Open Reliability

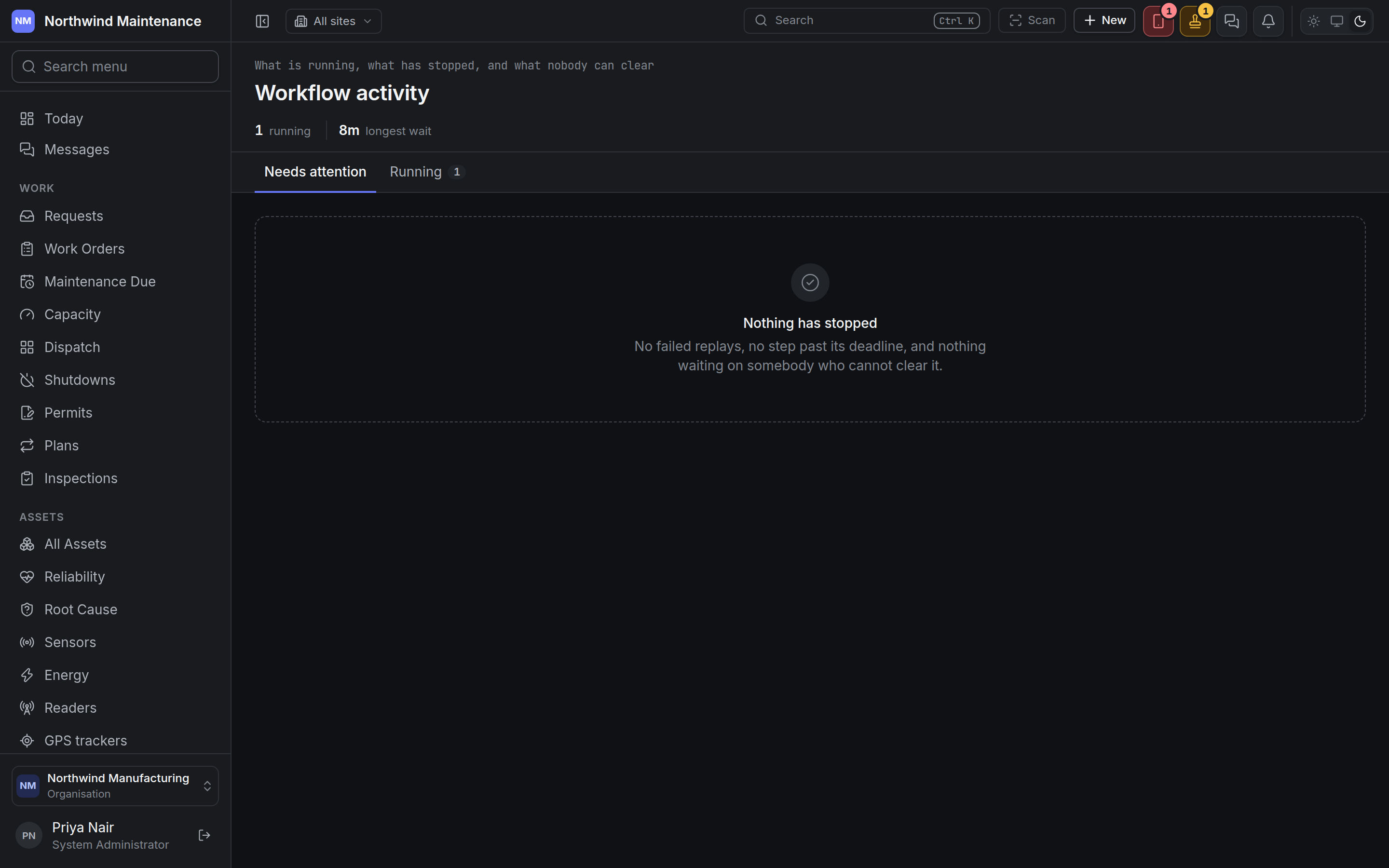pos(115,576)
